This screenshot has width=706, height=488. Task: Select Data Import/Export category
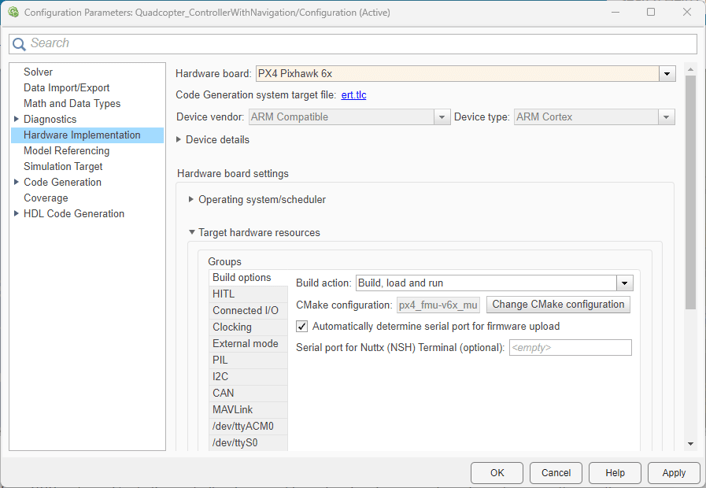(67, 88)
